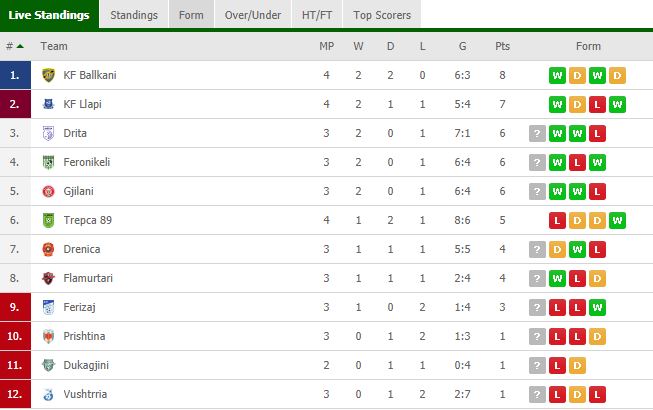This screenshot has height=410, width=653.
Task: Click the KF Ballkani team crest icon
Action: point(48,75)
